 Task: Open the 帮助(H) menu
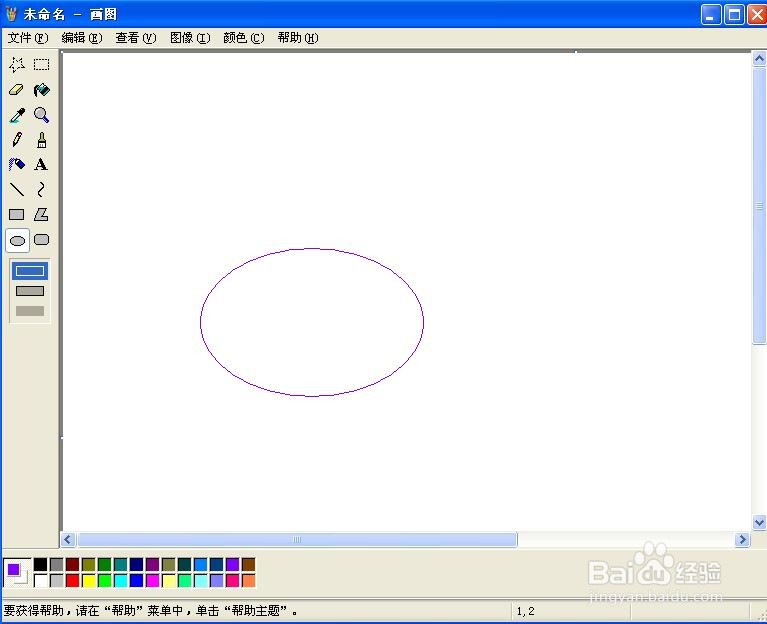click(x=297, y=38)
